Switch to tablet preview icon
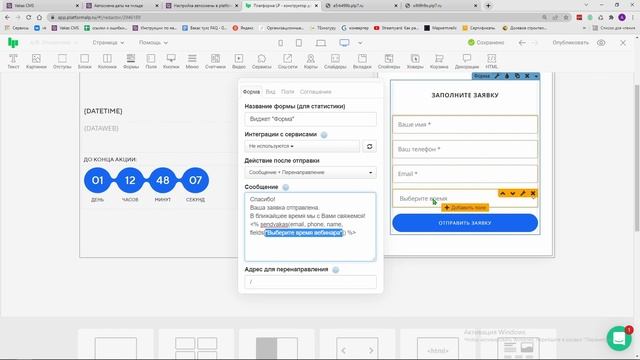The width and height of the screenshot is (640, 360). coord(299,43)
